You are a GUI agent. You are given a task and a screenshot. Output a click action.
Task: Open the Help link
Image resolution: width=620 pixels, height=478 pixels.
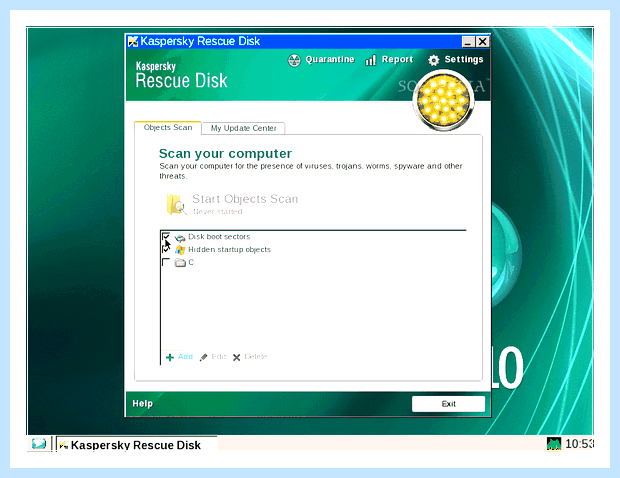tap(142, 403)
